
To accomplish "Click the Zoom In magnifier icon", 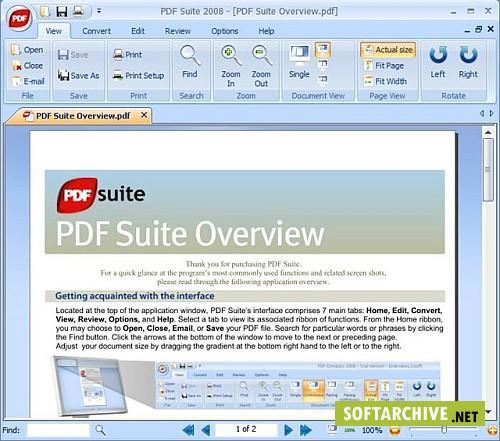I will [x=231, y=56].
